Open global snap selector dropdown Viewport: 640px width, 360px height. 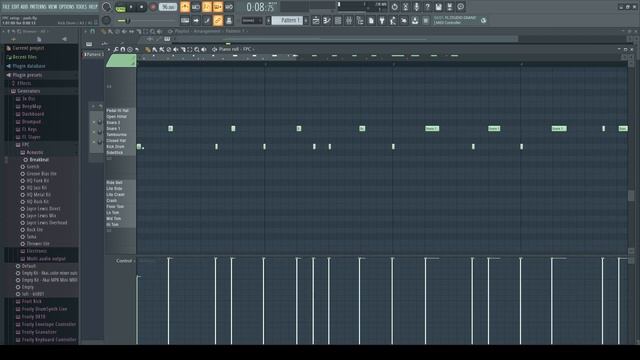(251, 20)
